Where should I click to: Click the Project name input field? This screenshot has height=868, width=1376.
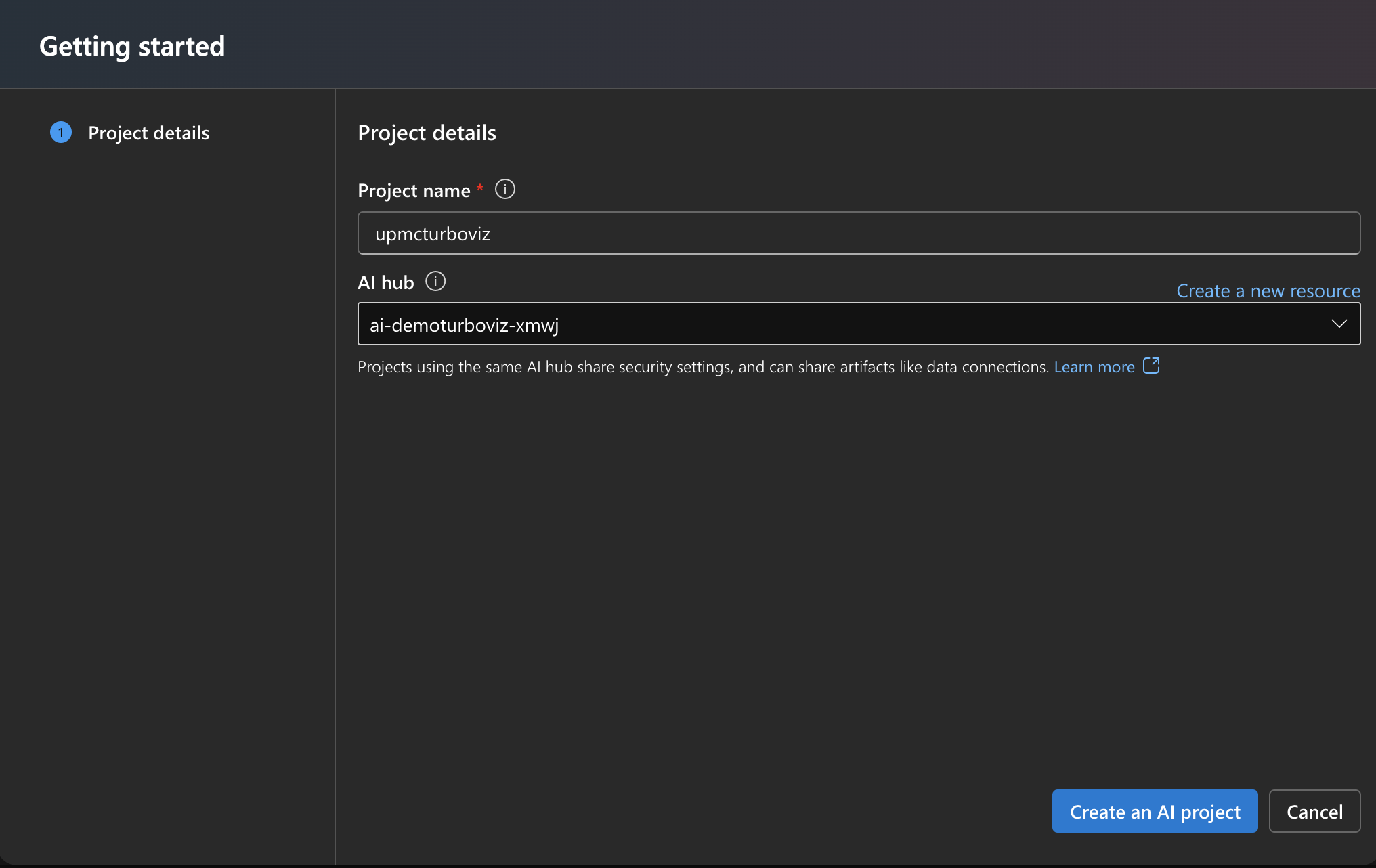click(859, 233)
